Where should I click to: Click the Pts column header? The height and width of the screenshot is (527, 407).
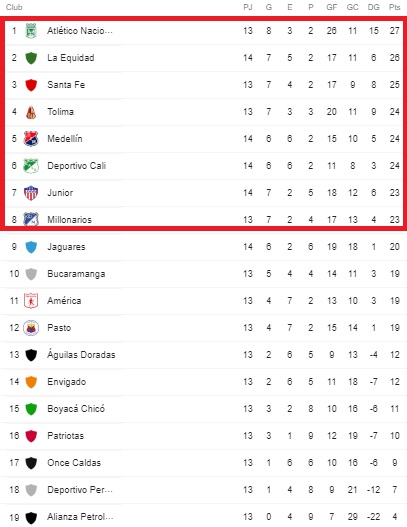(x=394, y=7)
